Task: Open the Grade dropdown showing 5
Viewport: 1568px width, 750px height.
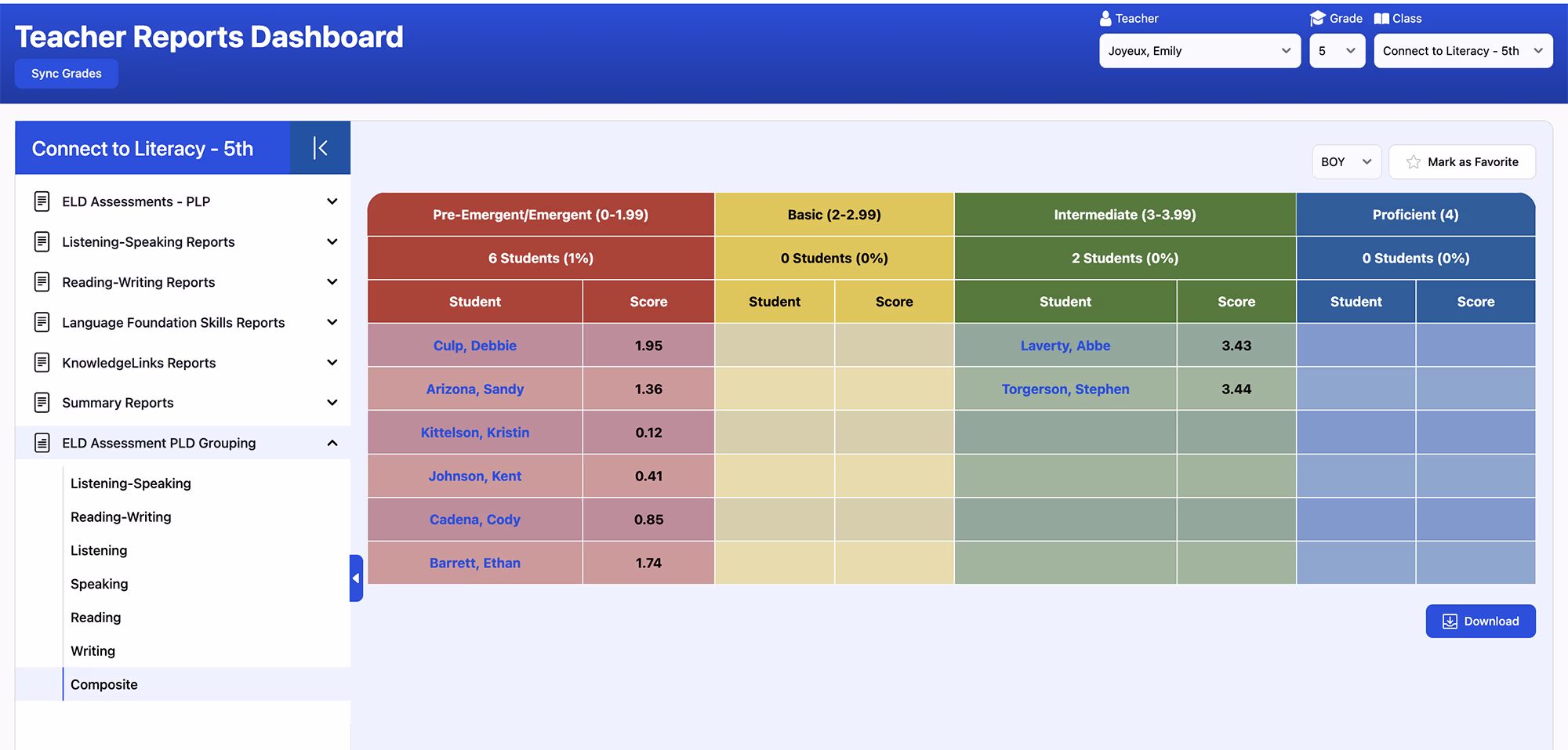Action: click(x=1337, y=51)
